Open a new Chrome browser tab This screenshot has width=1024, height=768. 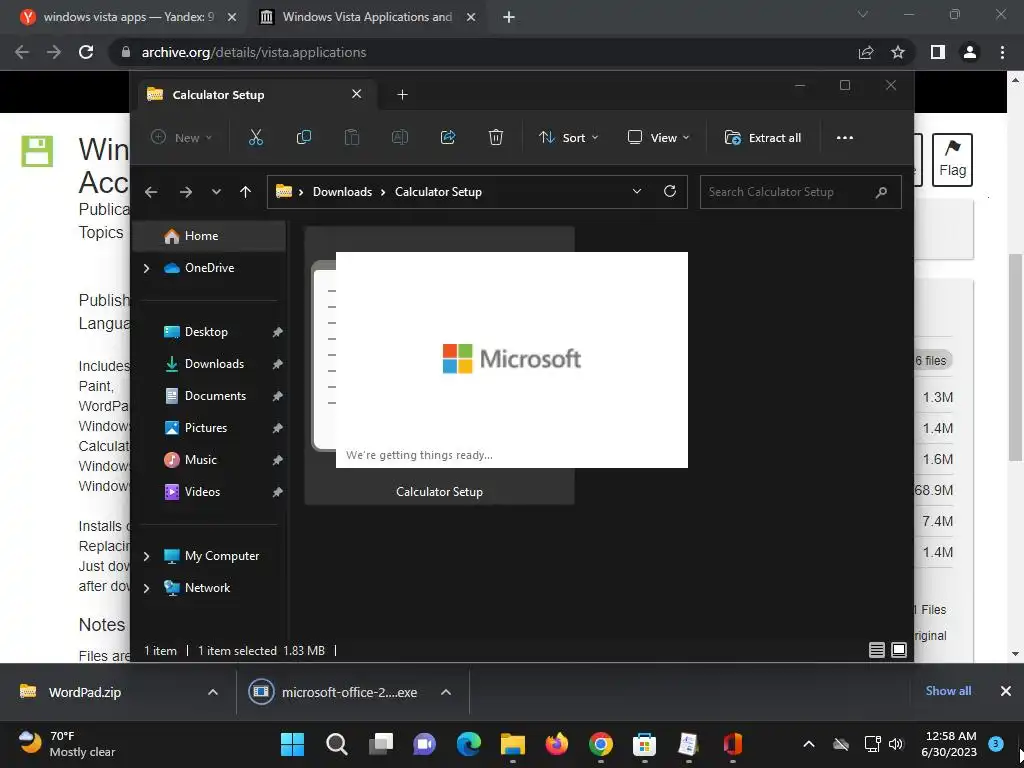pyautogui.click(x=509, y=18)
